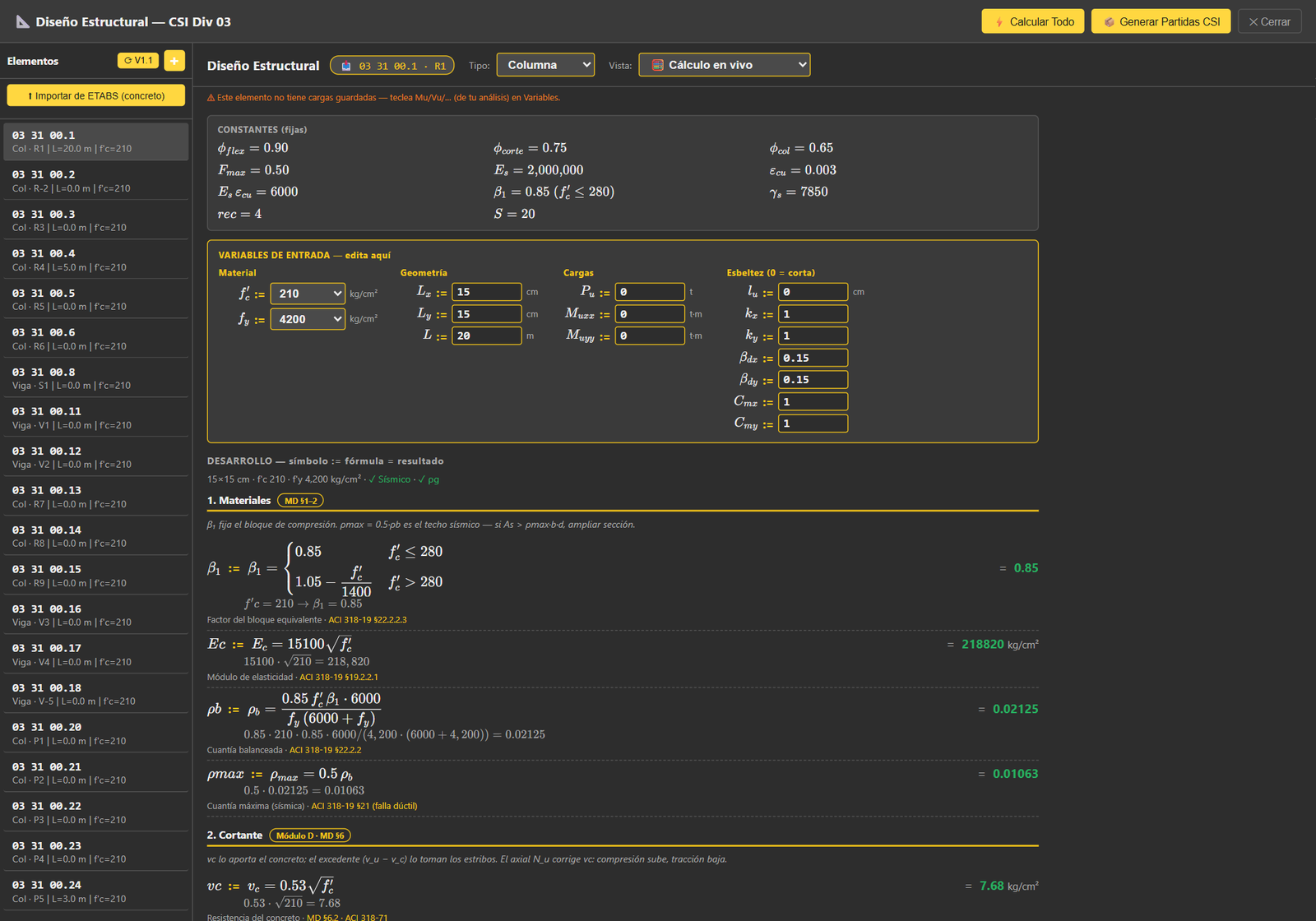Click the Ly input field
1316x921 pixels.
486,314
